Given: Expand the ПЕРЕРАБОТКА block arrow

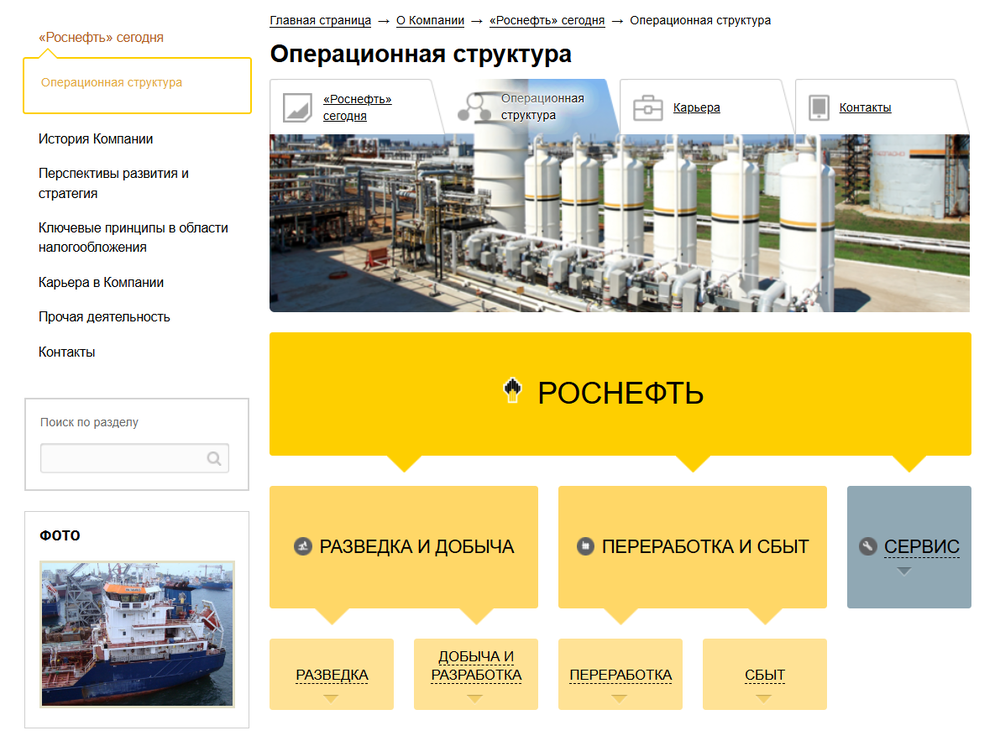Looking at the screenshot, I should coord(619,698).
